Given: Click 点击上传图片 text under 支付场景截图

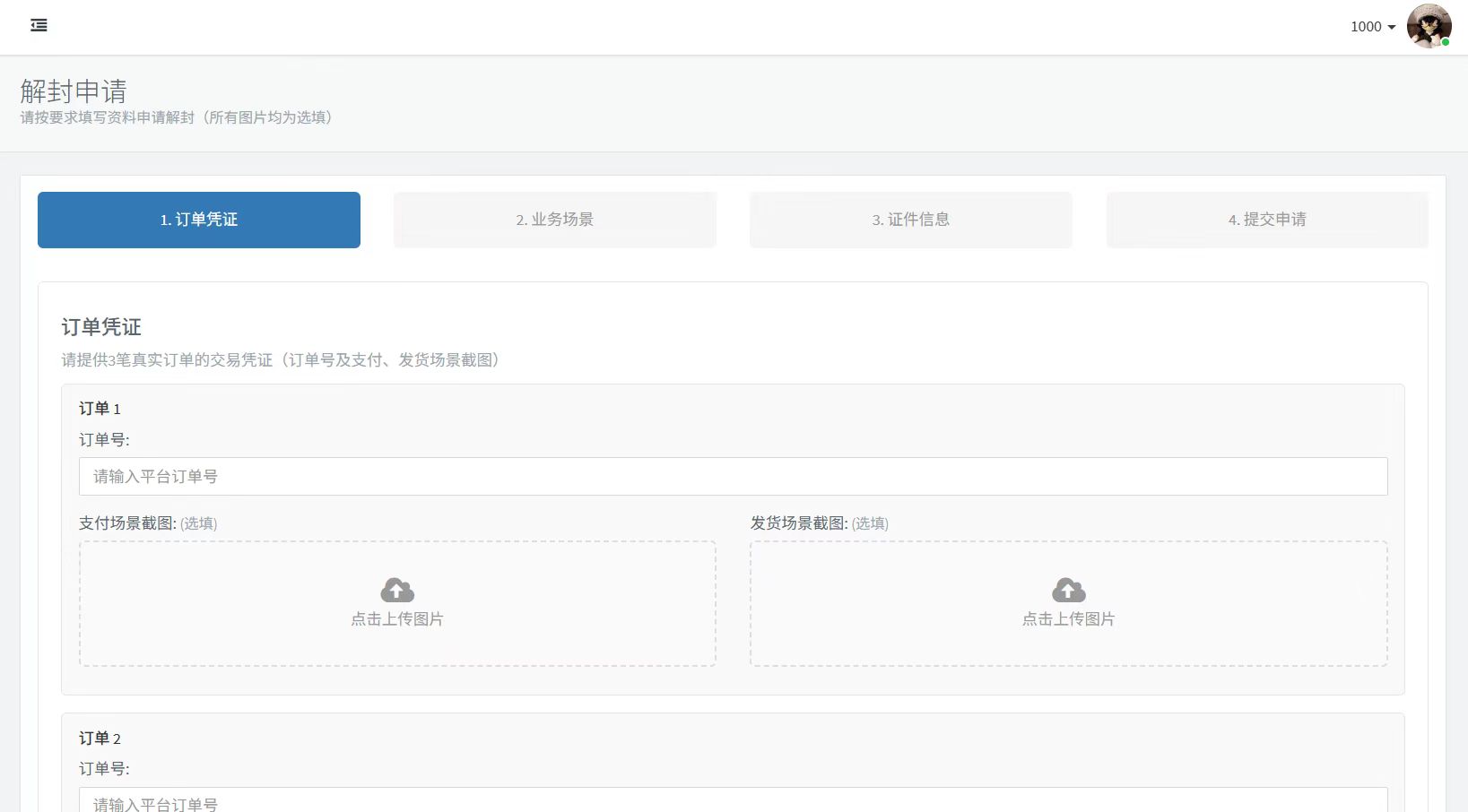Looking at the screenshot, I should (x=397, y=619).
